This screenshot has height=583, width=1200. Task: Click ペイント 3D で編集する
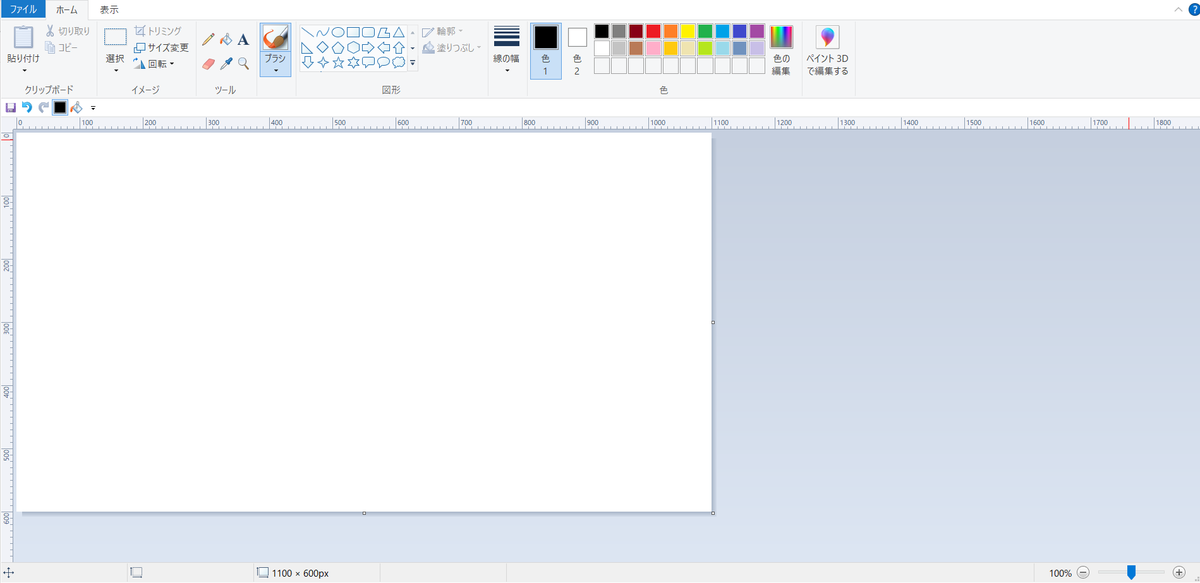[828, 51]
